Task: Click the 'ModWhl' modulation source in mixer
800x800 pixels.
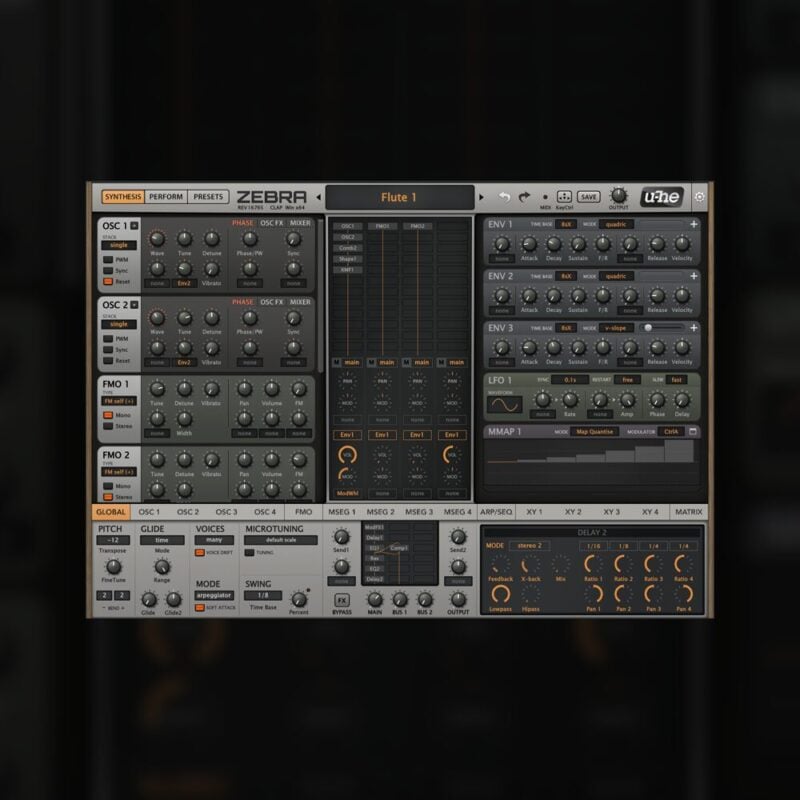Action: click(347, 493)
